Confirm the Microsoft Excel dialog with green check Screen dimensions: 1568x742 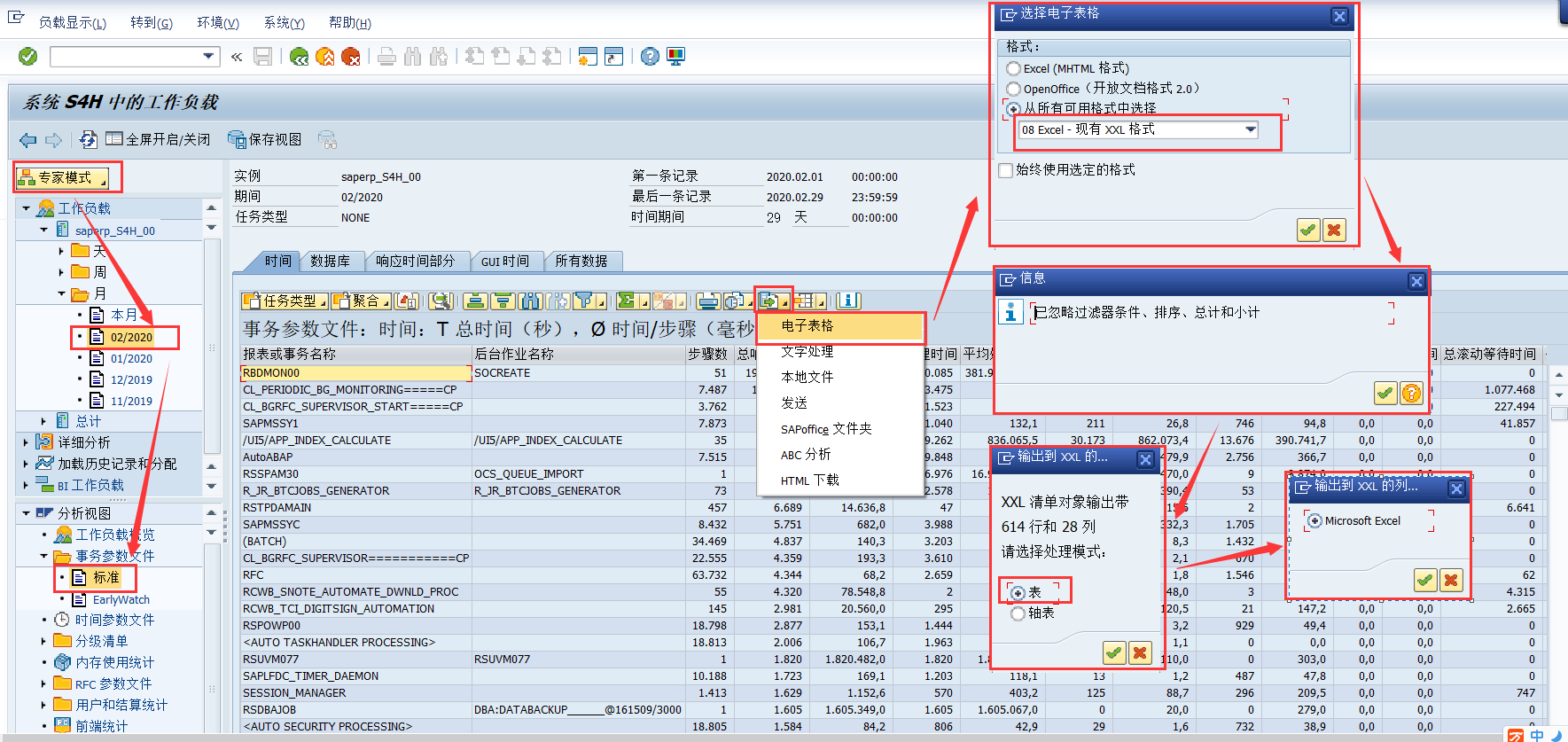click(1424, 581)
